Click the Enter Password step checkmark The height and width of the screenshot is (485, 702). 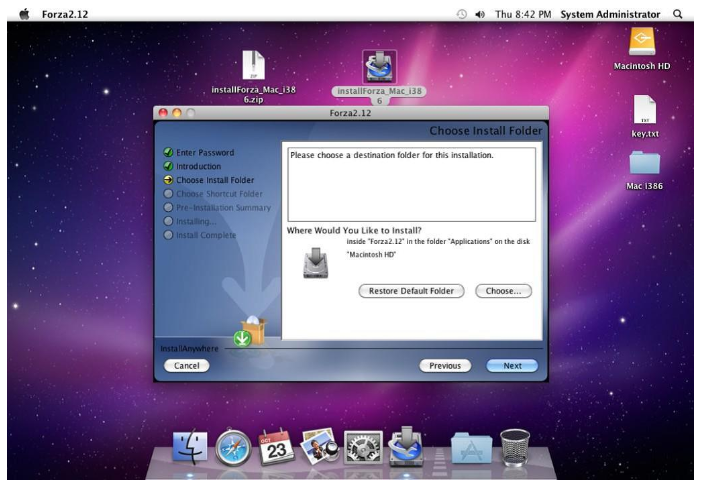pyautogui.click(x=168, y=152)
